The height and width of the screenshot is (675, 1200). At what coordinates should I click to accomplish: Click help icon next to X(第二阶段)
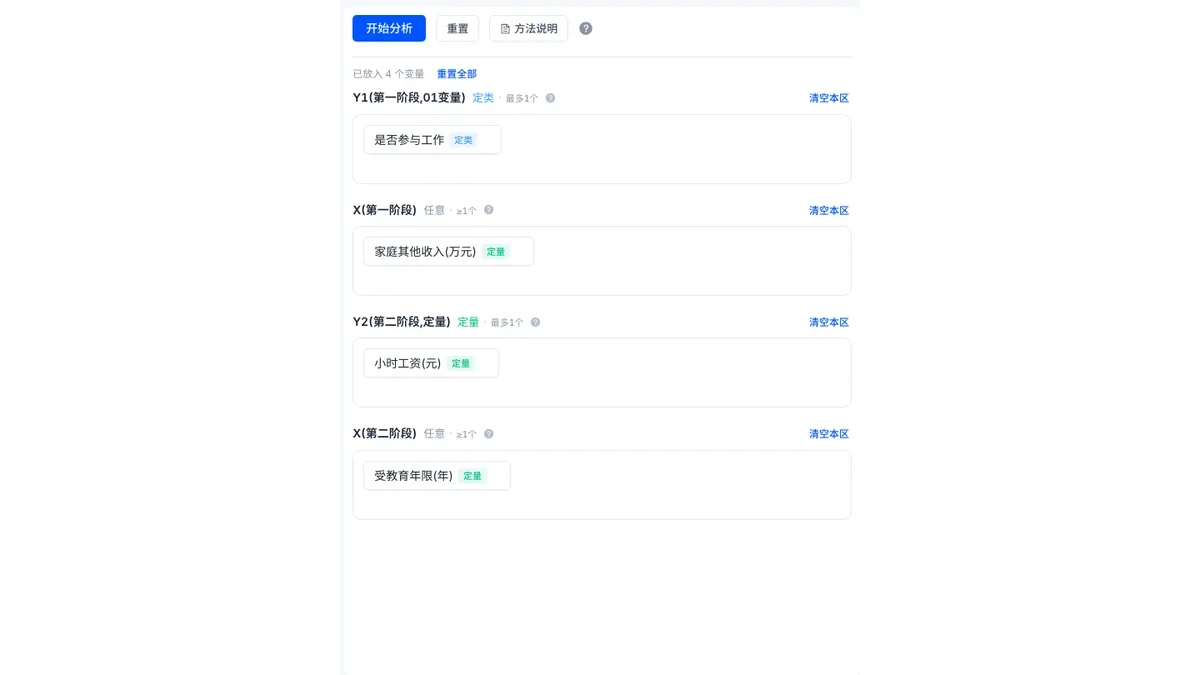[x=489, y=434]
